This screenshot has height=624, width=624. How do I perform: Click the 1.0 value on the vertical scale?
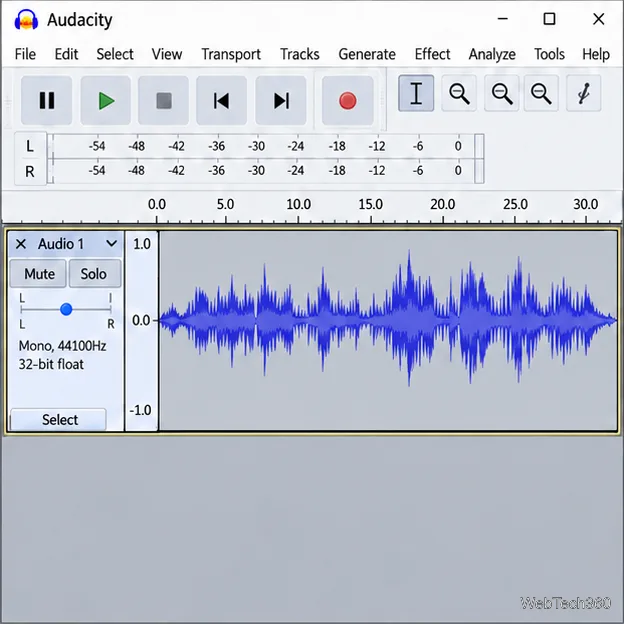coord(142,244)
